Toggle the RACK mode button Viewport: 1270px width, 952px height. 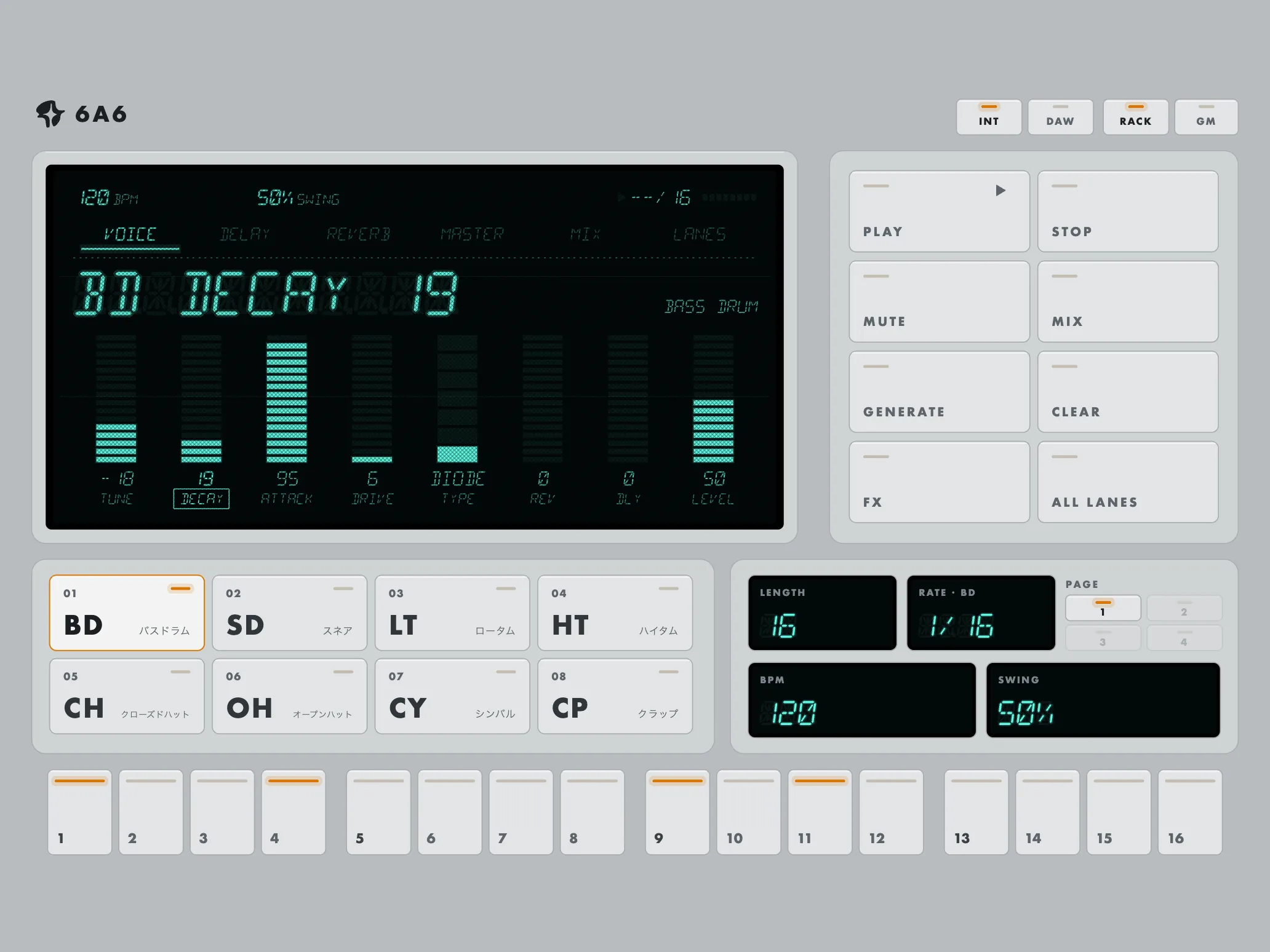click(1135, 117)
